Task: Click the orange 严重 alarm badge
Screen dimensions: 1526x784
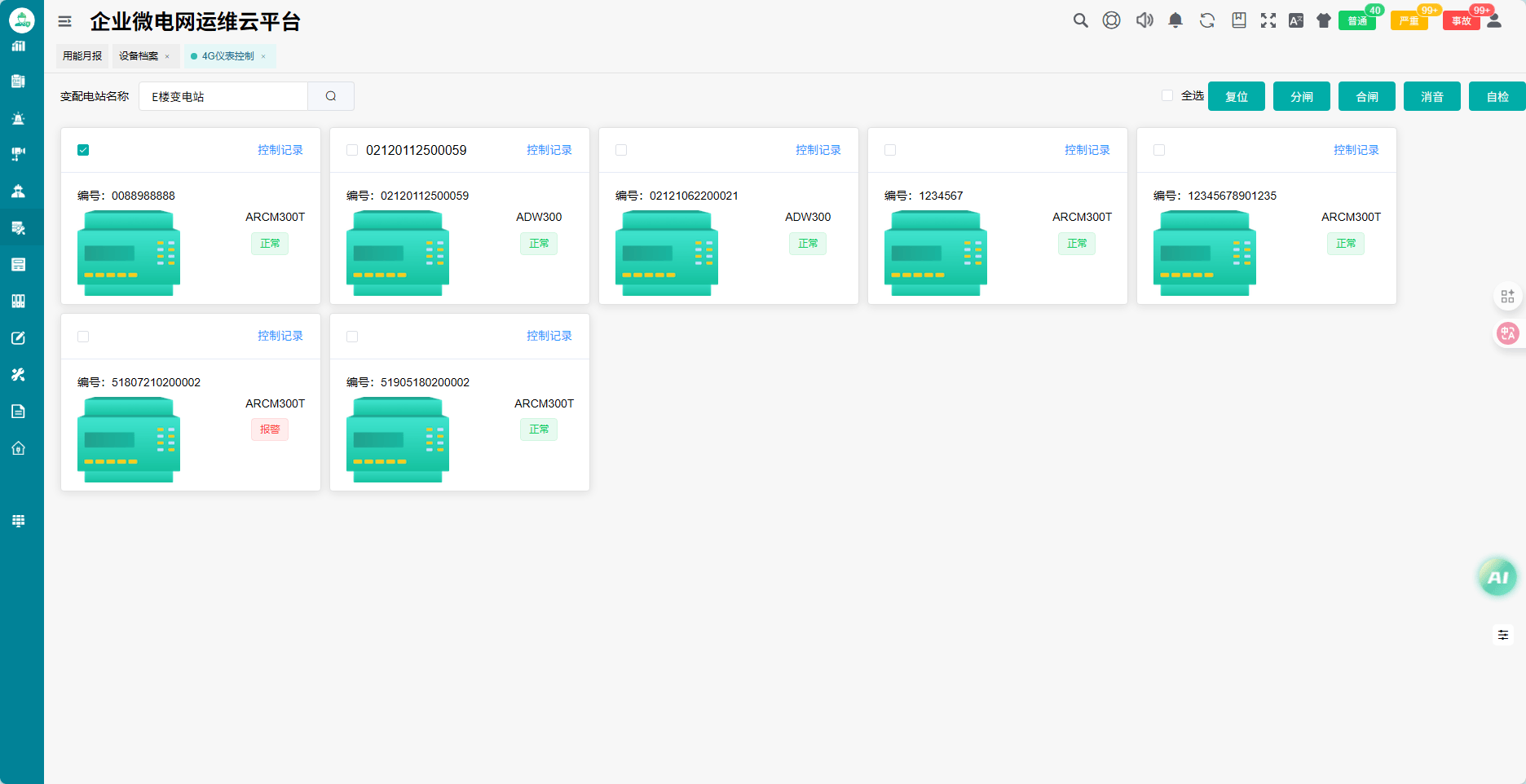Action: click(x=1409, y=20)
